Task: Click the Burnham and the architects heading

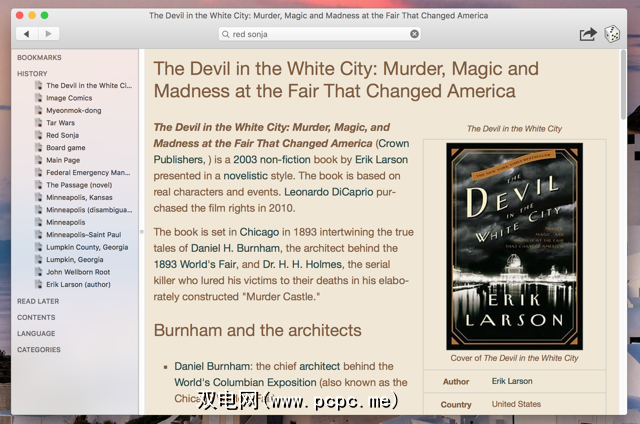Action: click(258, 331)
